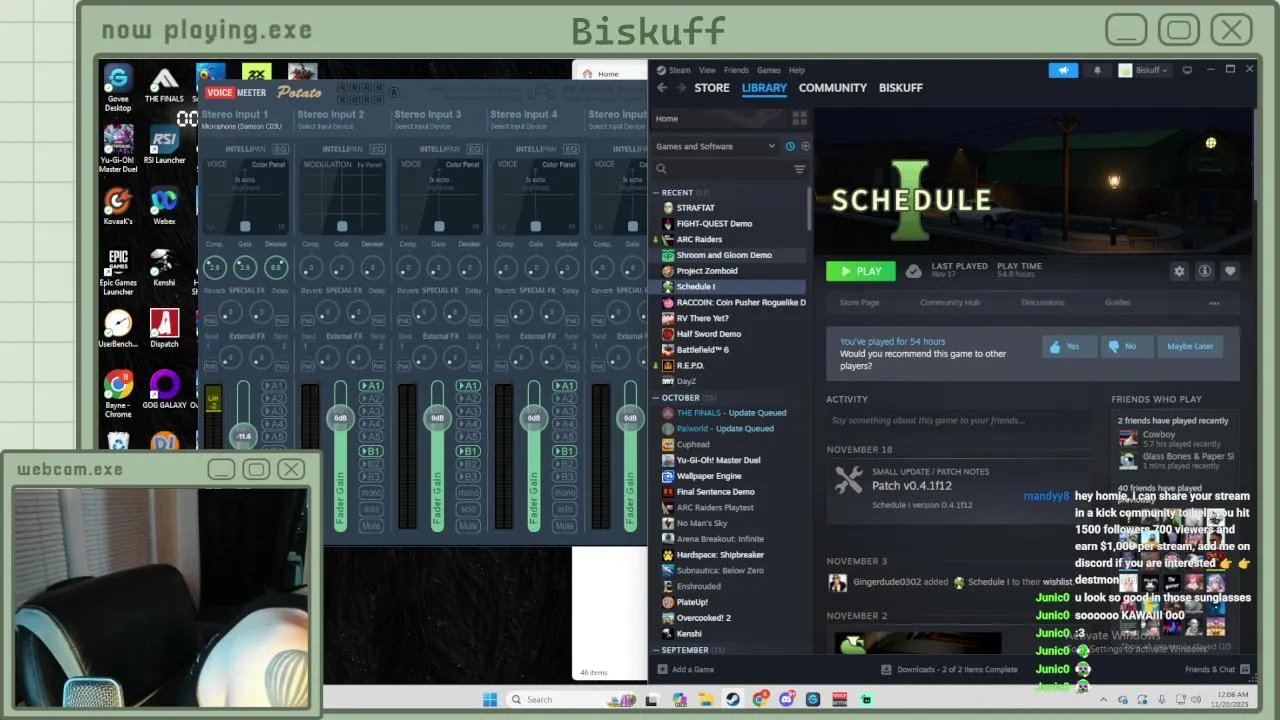This screenshot has width=1280, height=720.
Task: Click Add a Game at the bottom of Steam
Action: pyautogui.click(x=685, y=669)
